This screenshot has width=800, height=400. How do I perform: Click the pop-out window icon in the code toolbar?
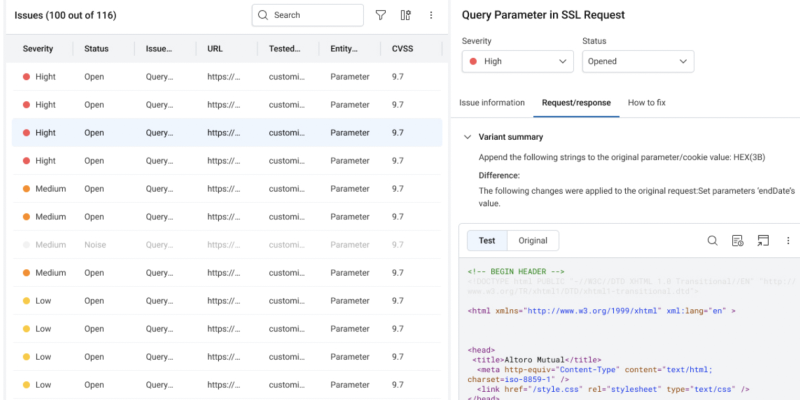(x=763, y=240)
